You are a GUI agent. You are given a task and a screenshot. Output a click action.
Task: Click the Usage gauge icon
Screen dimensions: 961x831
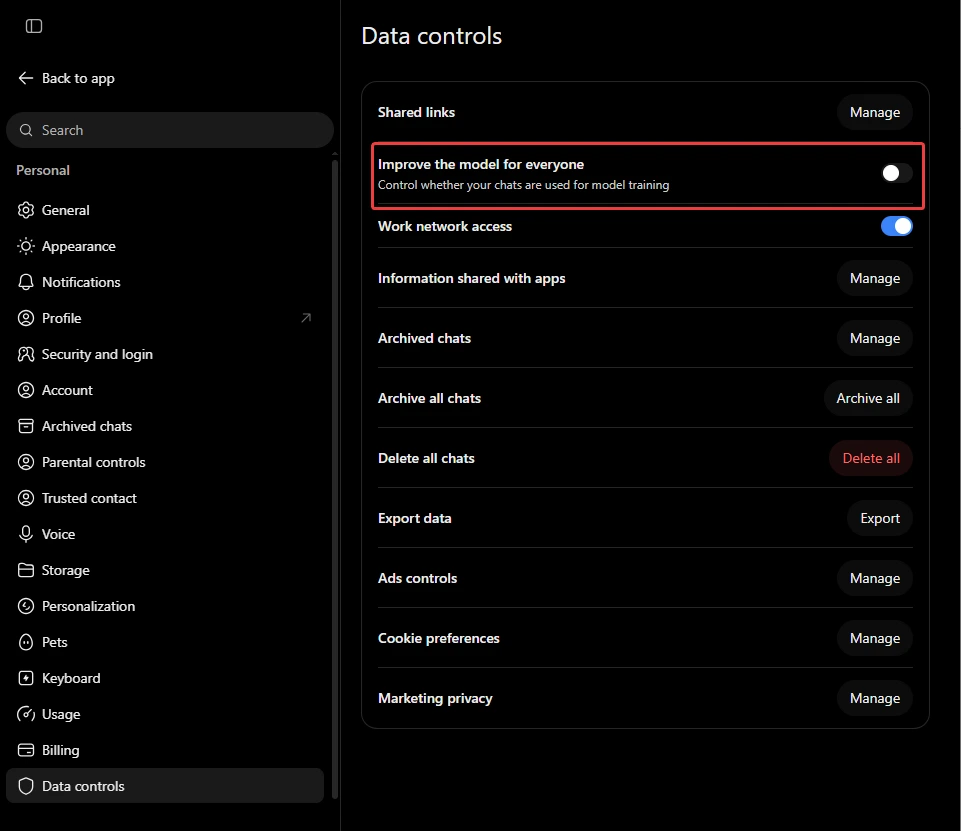(26, 714)
